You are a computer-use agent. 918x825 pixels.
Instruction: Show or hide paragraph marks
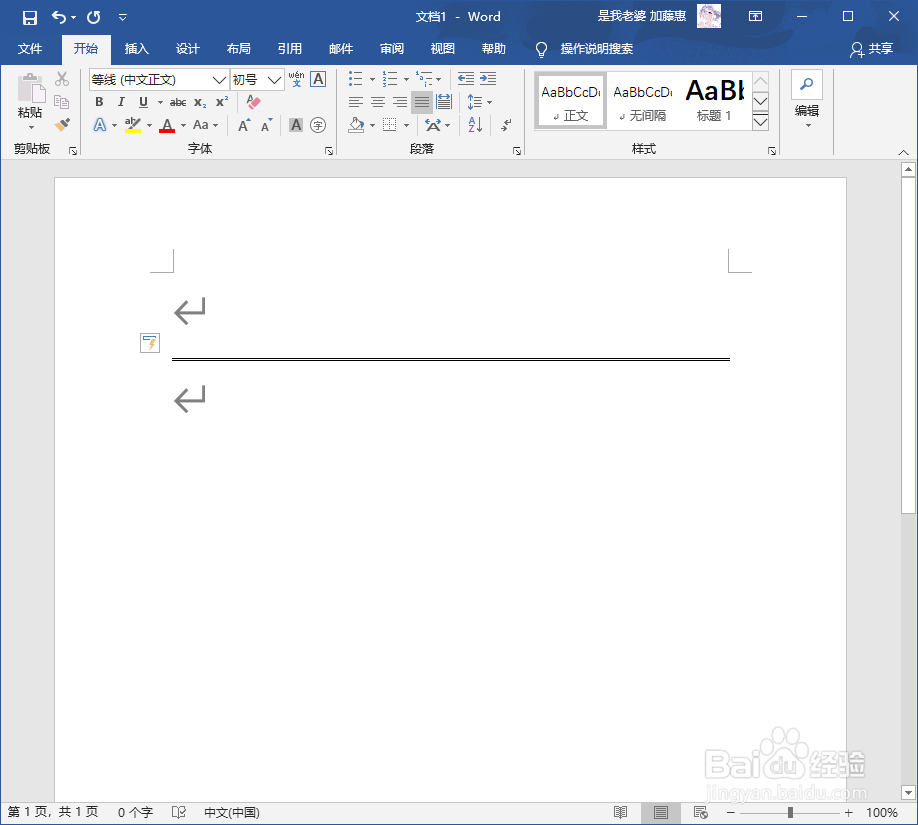click(x=505, y=124)
